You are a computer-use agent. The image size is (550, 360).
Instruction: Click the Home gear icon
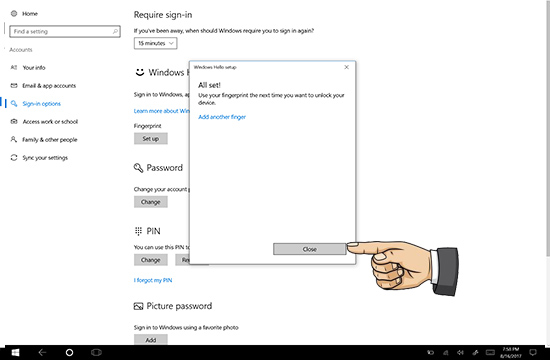[14, 14]
